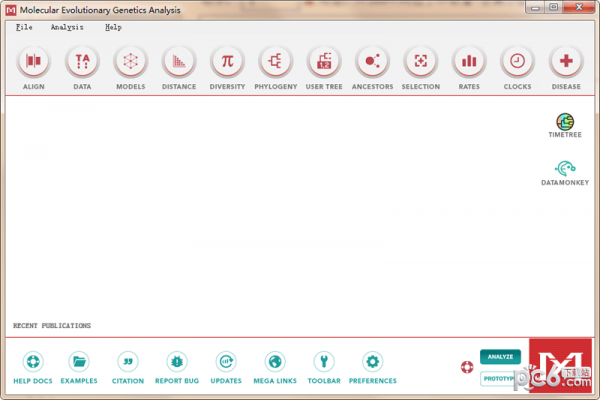The image size is (600, 400).
Task: Open the File menu
Action: tap(24, 27)
